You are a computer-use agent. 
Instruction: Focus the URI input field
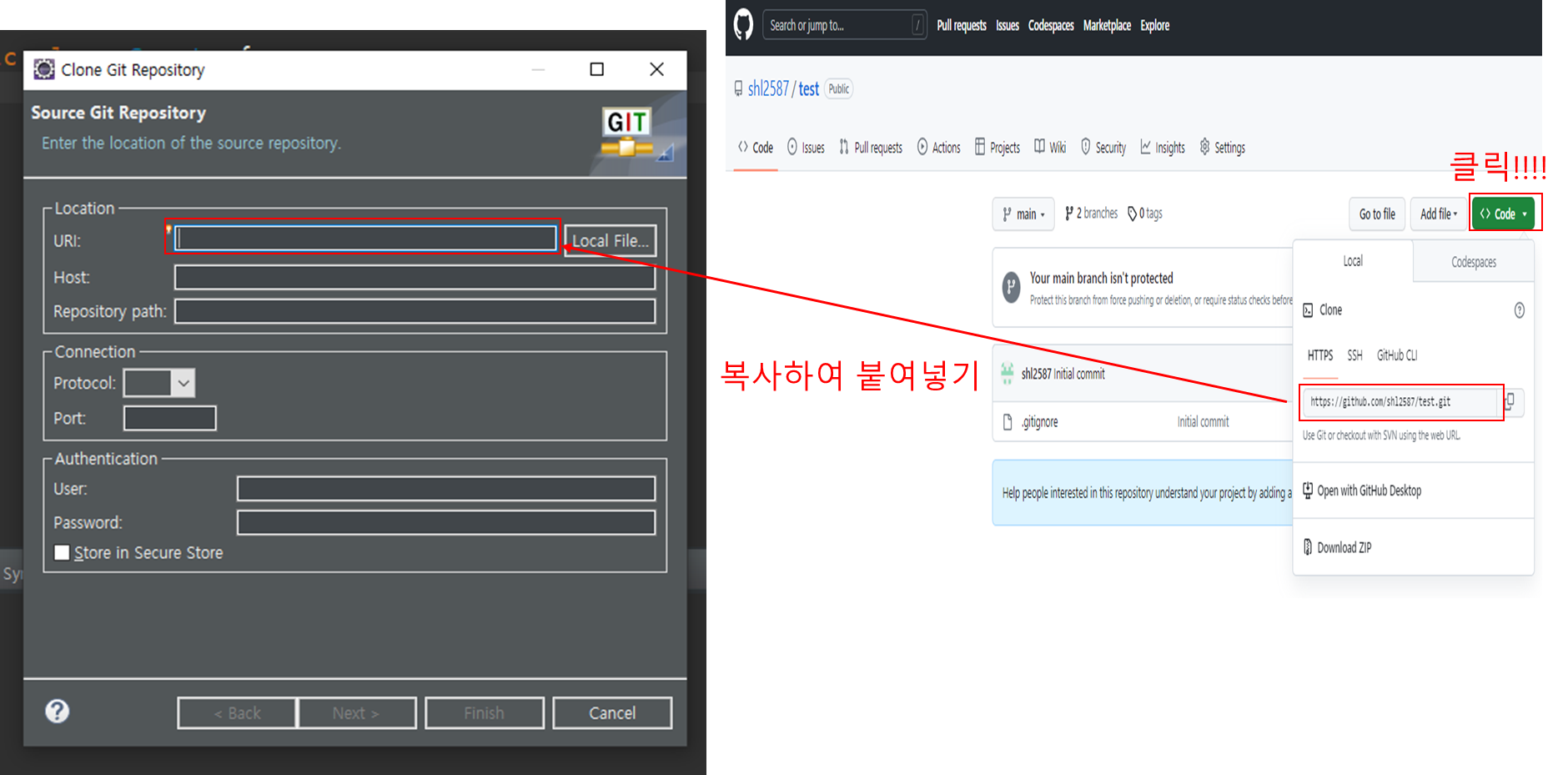click(366, 239)
